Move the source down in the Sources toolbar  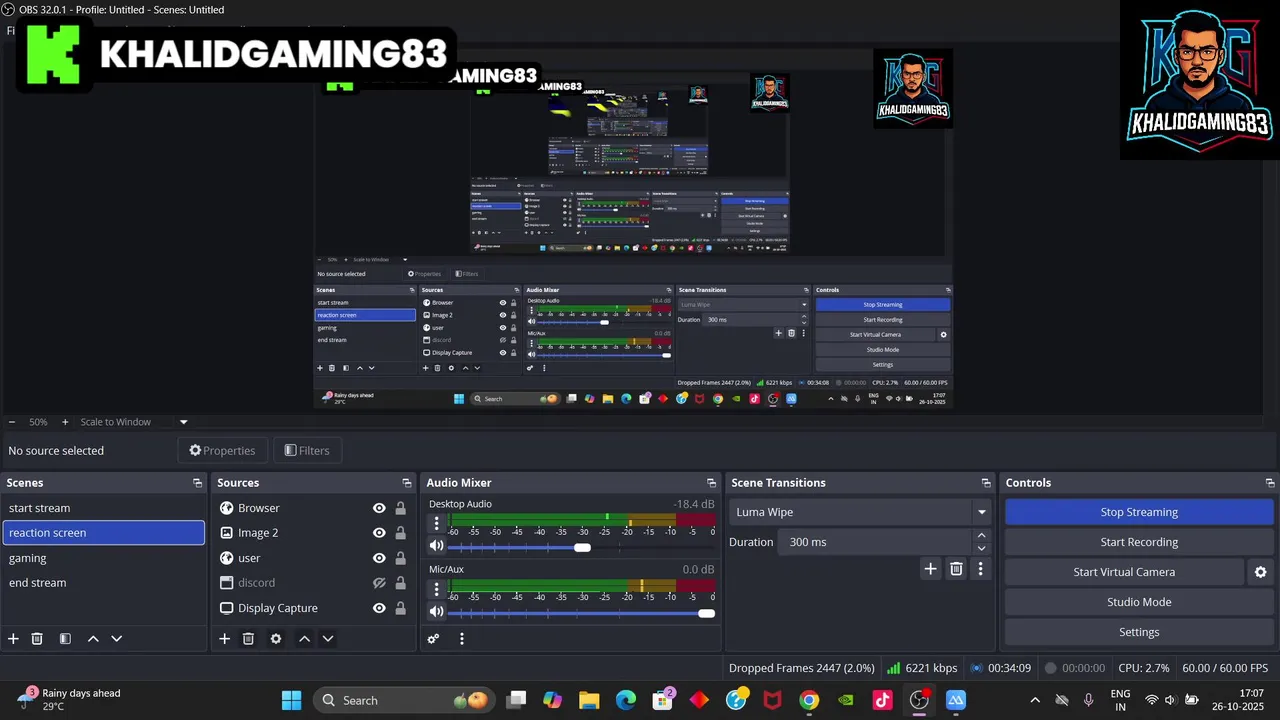[327, 639]
